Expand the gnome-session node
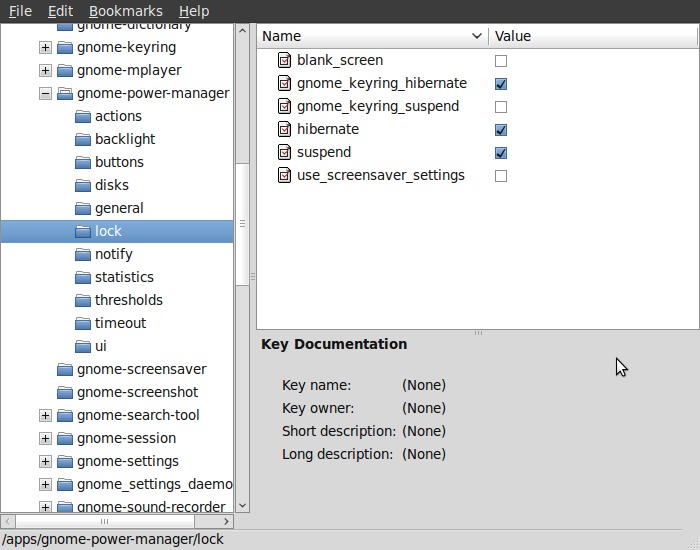The width and height of the screenshot is (700, 550). tap(45, 438)
